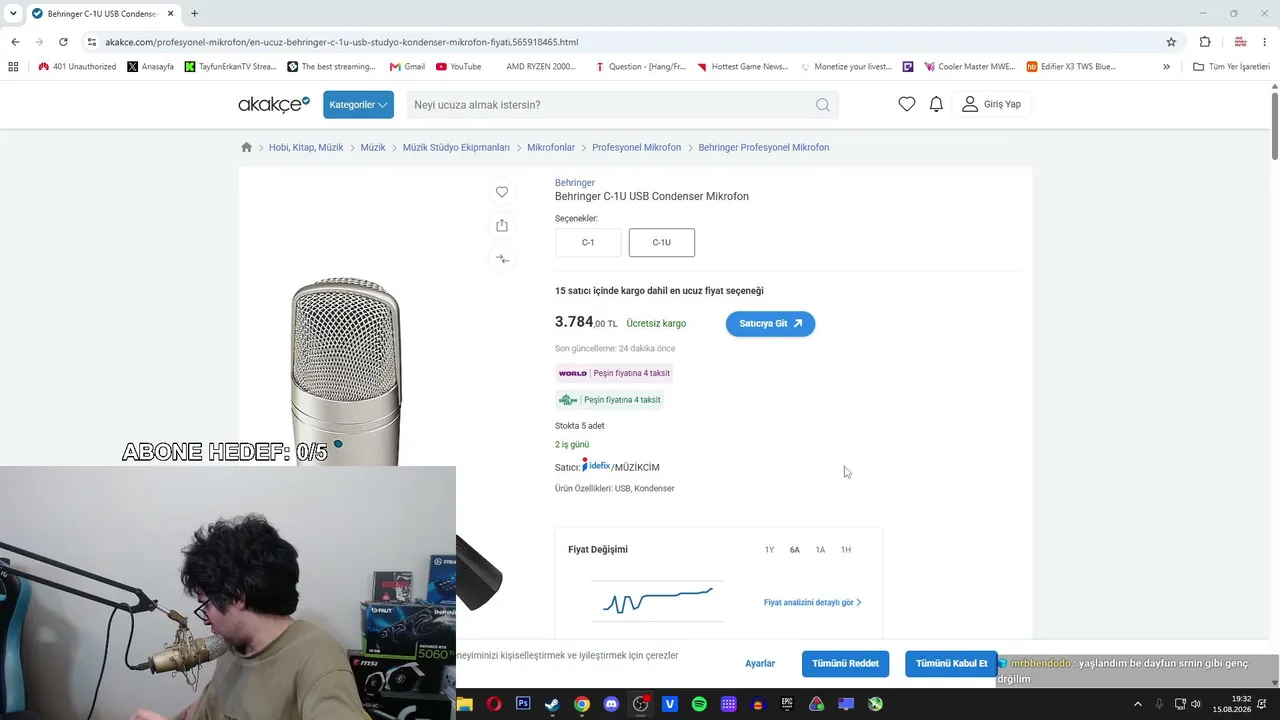Show 6A price history range
1280x720 pixels.
tap(795, 550)
